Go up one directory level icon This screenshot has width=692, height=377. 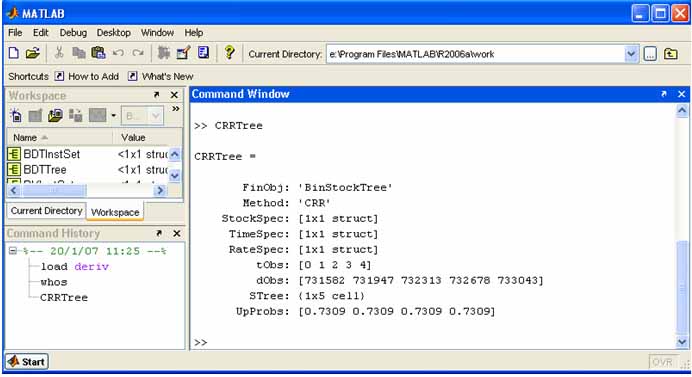(x=671, y=54)
